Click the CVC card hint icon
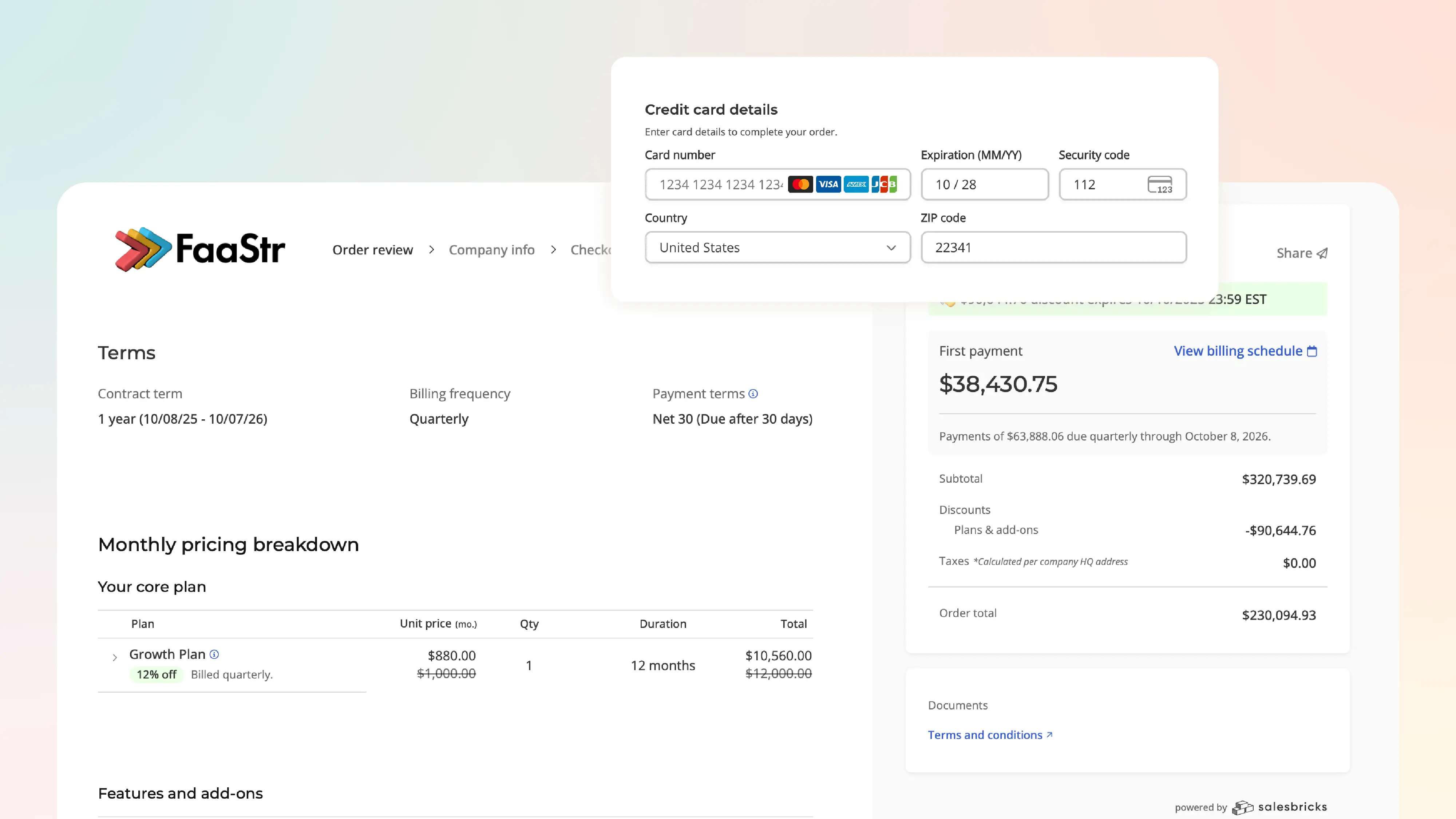The image size is (1456, 819). tap(1160, 185)
